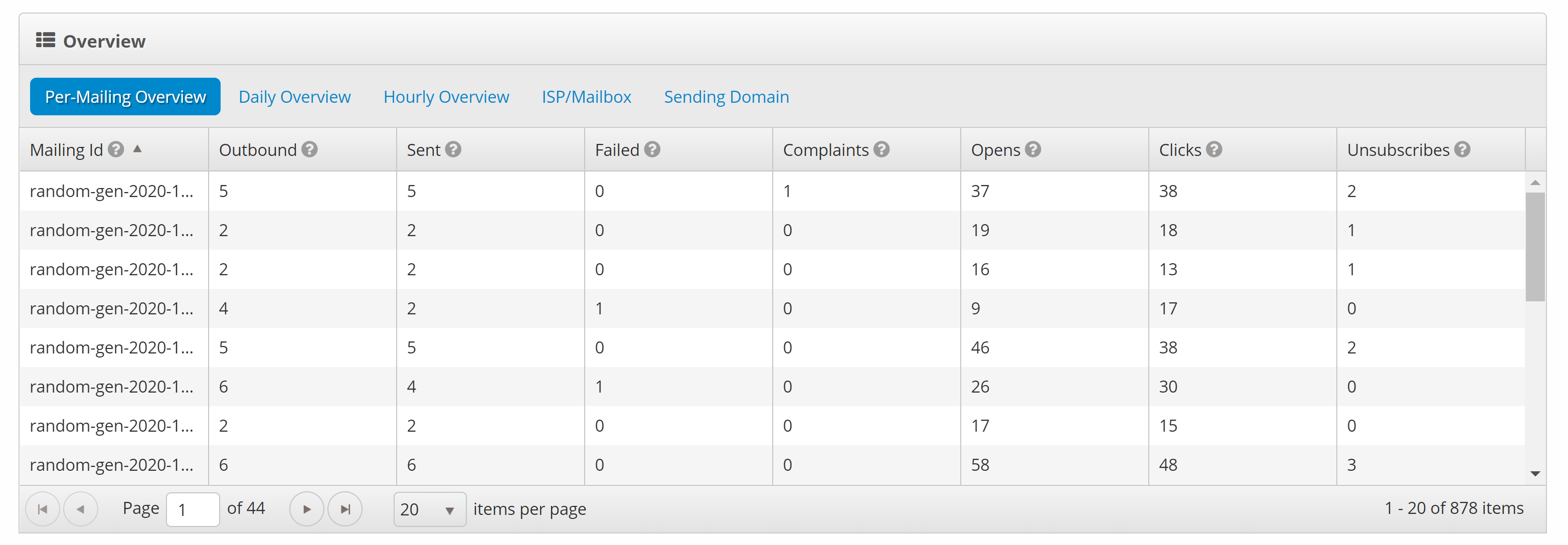Click the Overview list icon

(46, 40)
